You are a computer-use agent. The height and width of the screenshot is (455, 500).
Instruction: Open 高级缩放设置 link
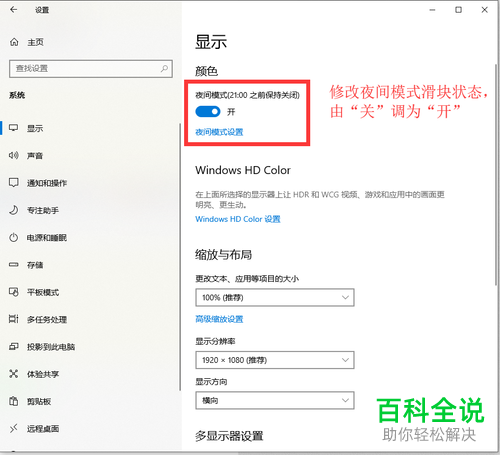219,319
